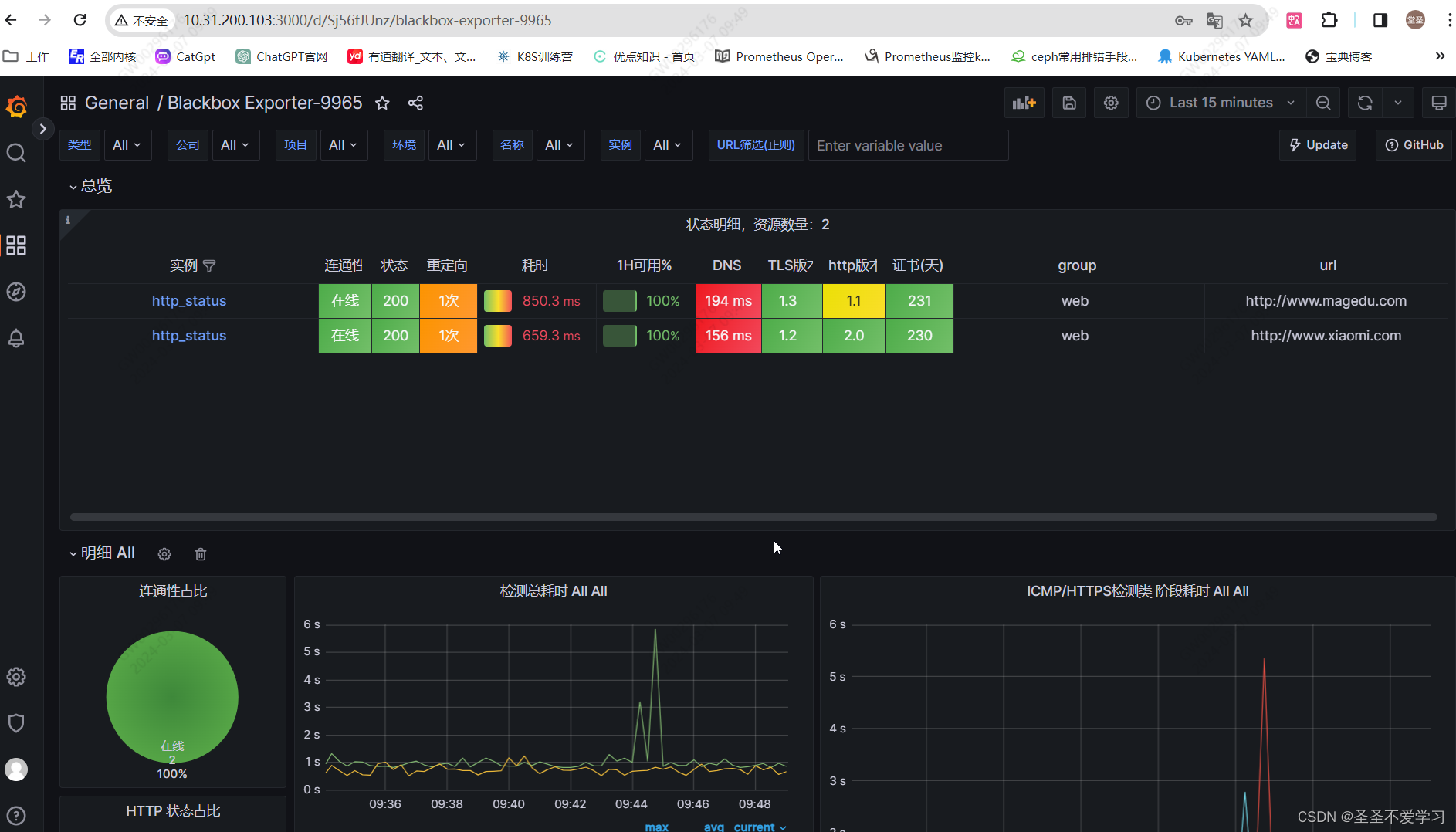The width and height of the screenshot is (1456, 832).
Task: Open the Explore compass icon
Action: 16,292
